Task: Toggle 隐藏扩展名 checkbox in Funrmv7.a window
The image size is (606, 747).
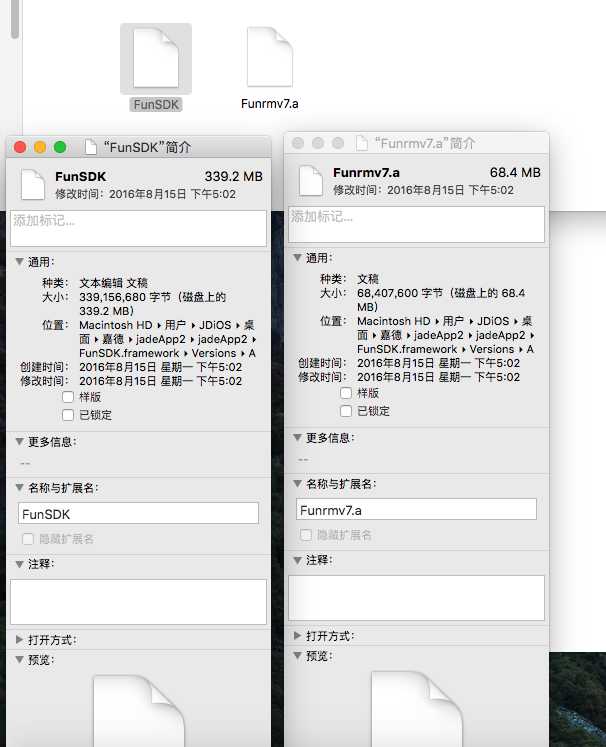Action: (305, 535)
